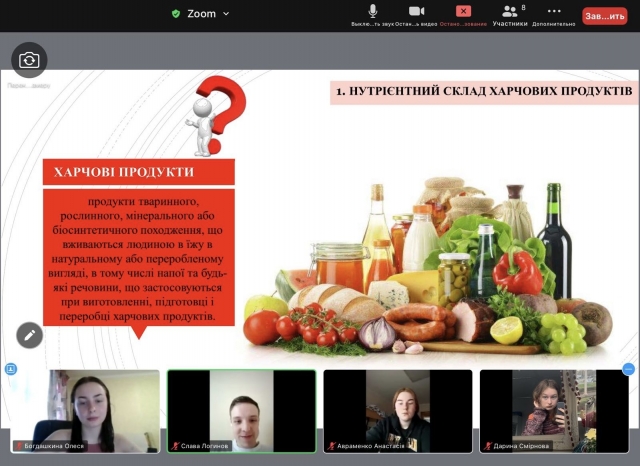
Task: Click the green security shield icon
Action: [x=176, y=14]
